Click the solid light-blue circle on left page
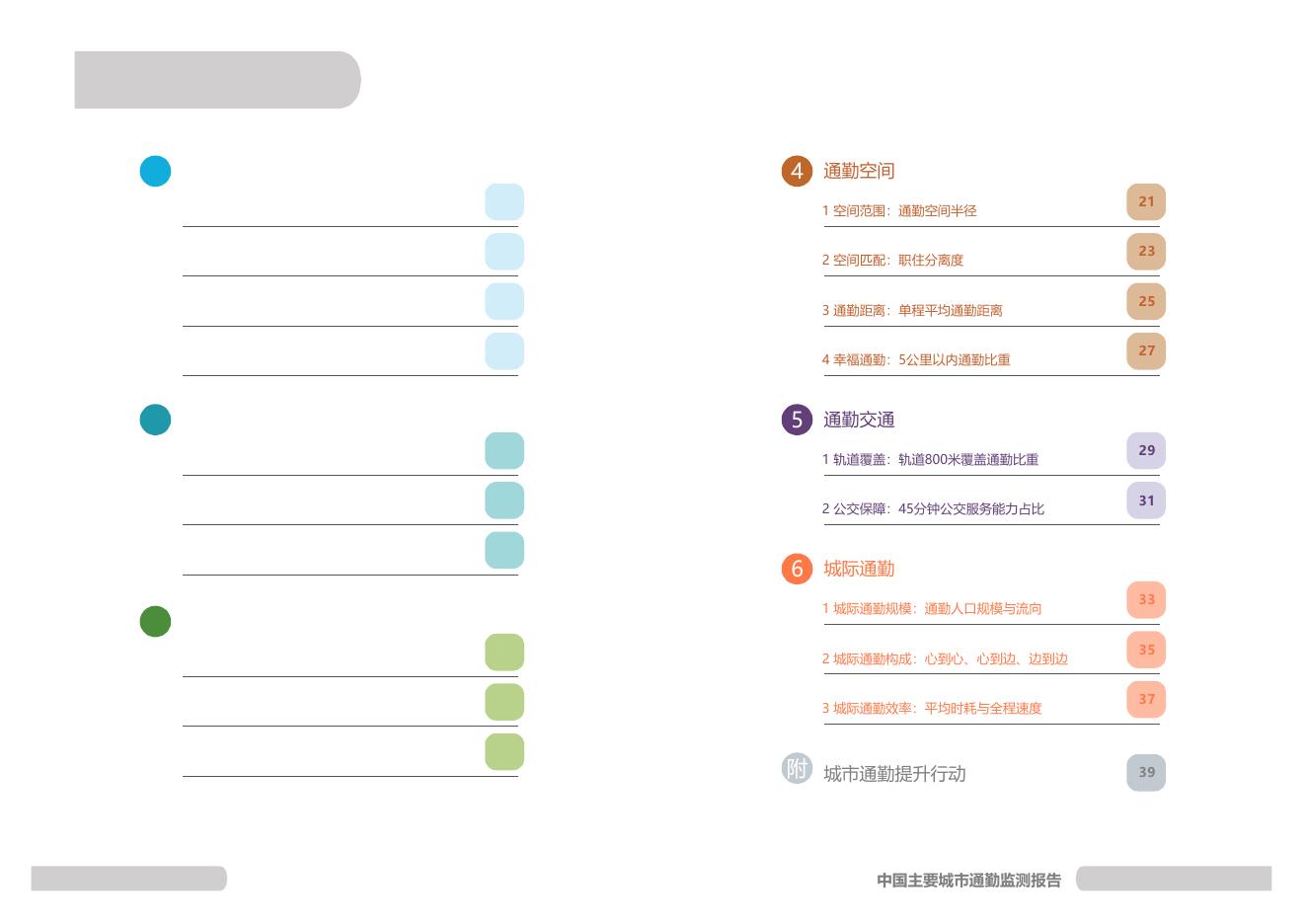The width and height of the screenshot is (1306, 924). click(x=155, y=171)
